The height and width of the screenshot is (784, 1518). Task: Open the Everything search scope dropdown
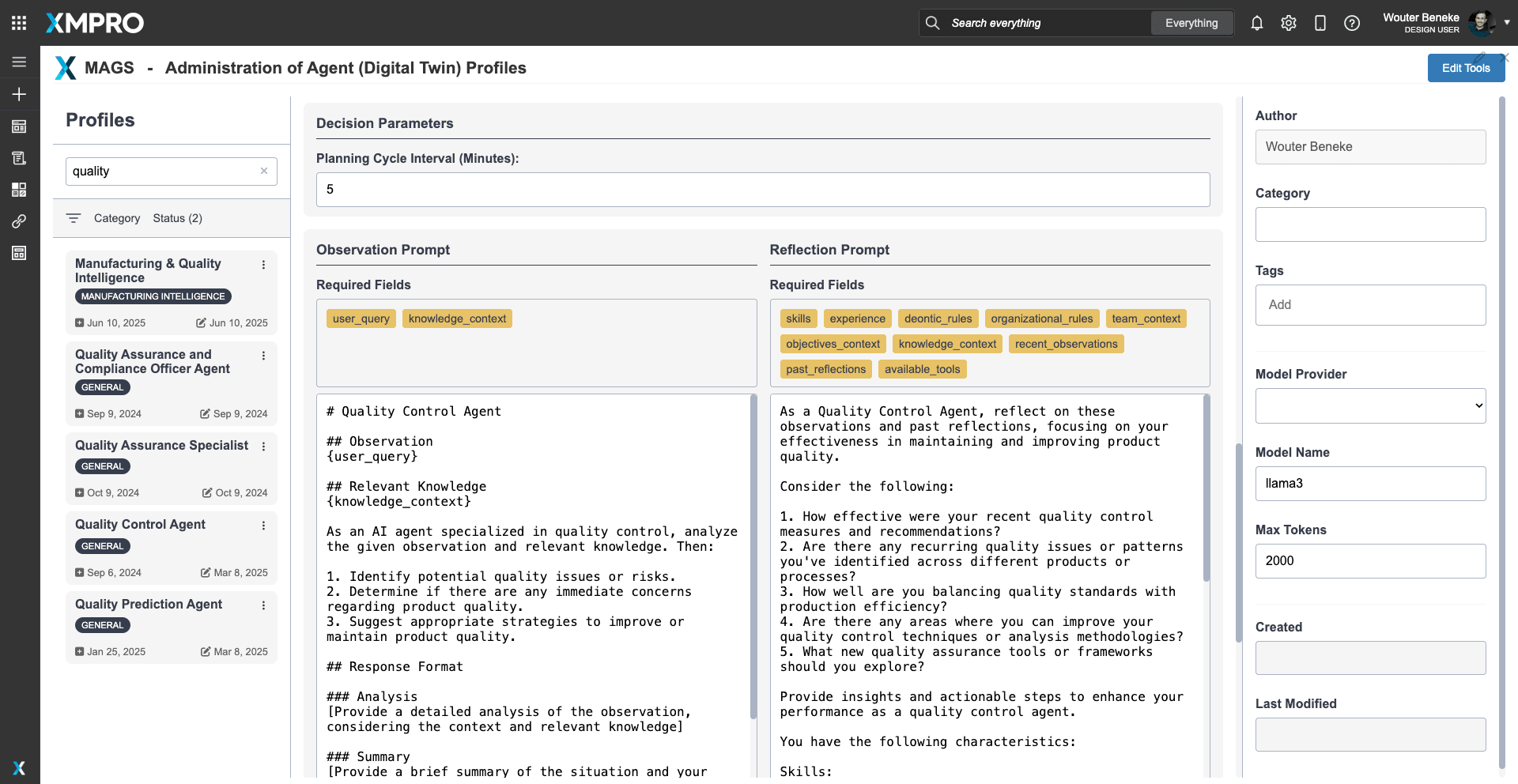tap(1191, 23)
